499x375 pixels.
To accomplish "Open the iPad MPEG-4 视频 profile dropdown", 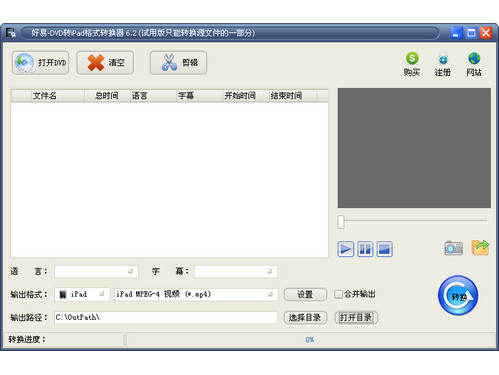I will 196,294.
